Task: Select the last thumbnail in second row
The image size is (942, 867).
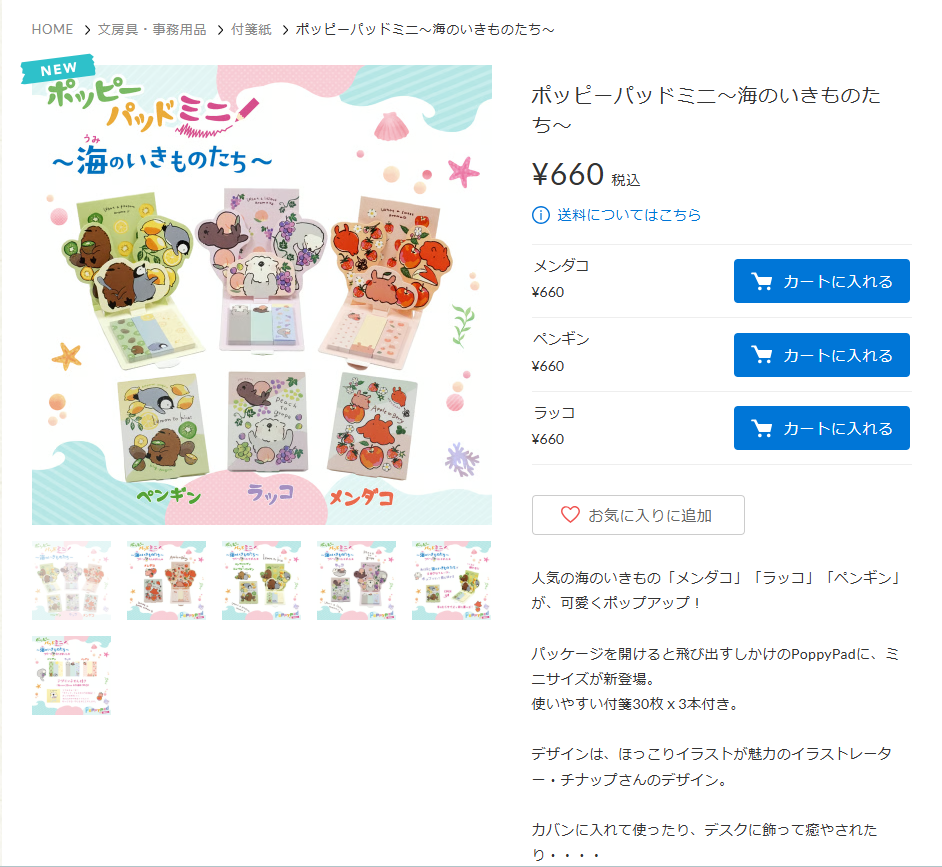Action: coord(71,675)
